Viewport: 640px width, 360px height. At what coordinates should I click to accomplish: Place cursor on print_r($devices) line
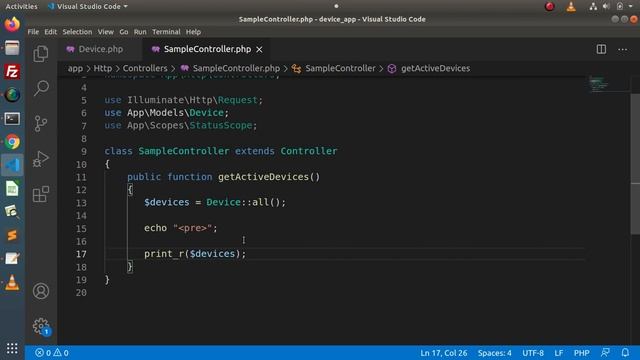tap(195, 254)
